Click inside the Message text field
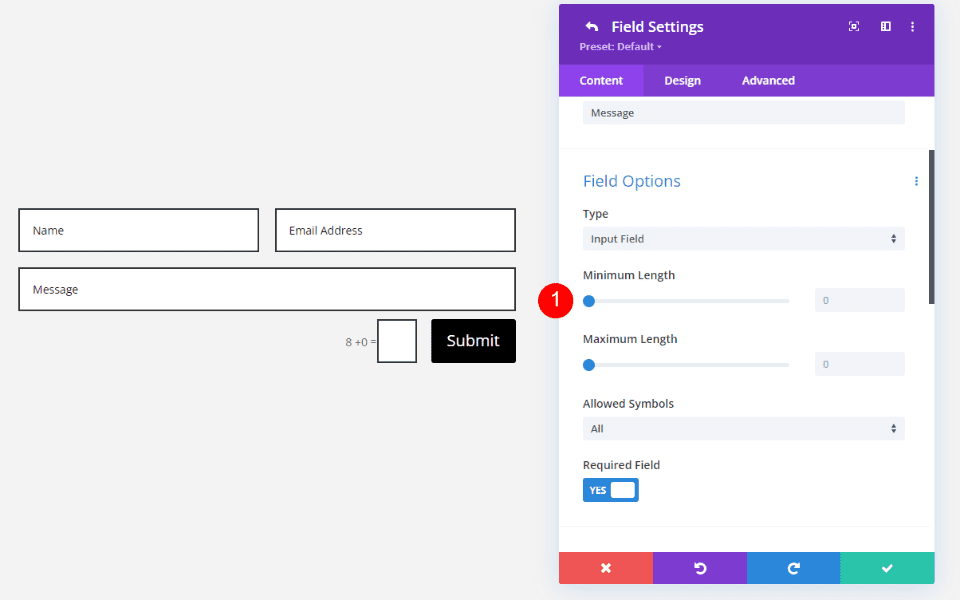 (x=267, y=289)
